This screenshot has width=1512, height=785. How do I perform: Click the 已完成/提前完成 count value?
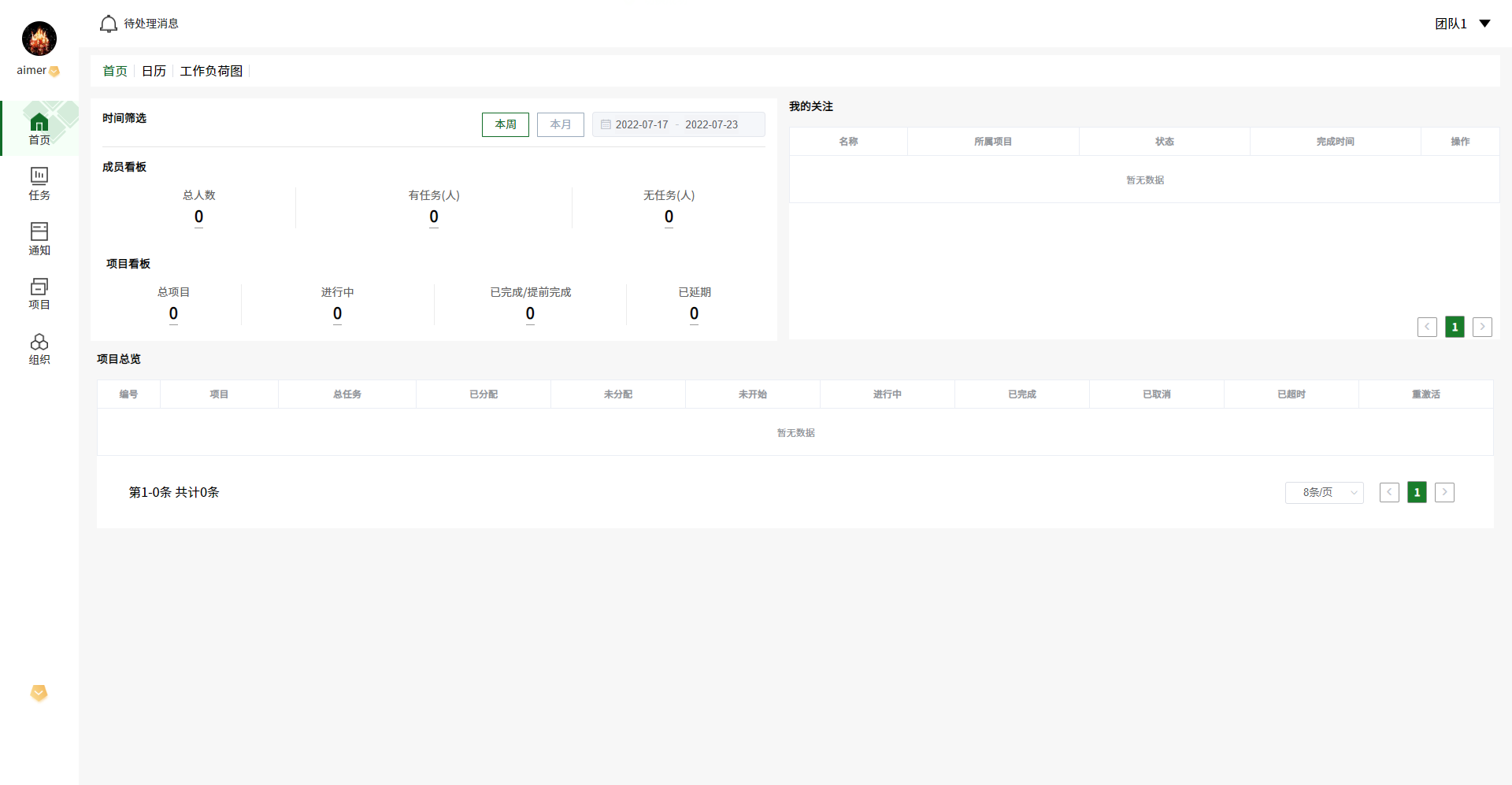[x=530, y=313]
